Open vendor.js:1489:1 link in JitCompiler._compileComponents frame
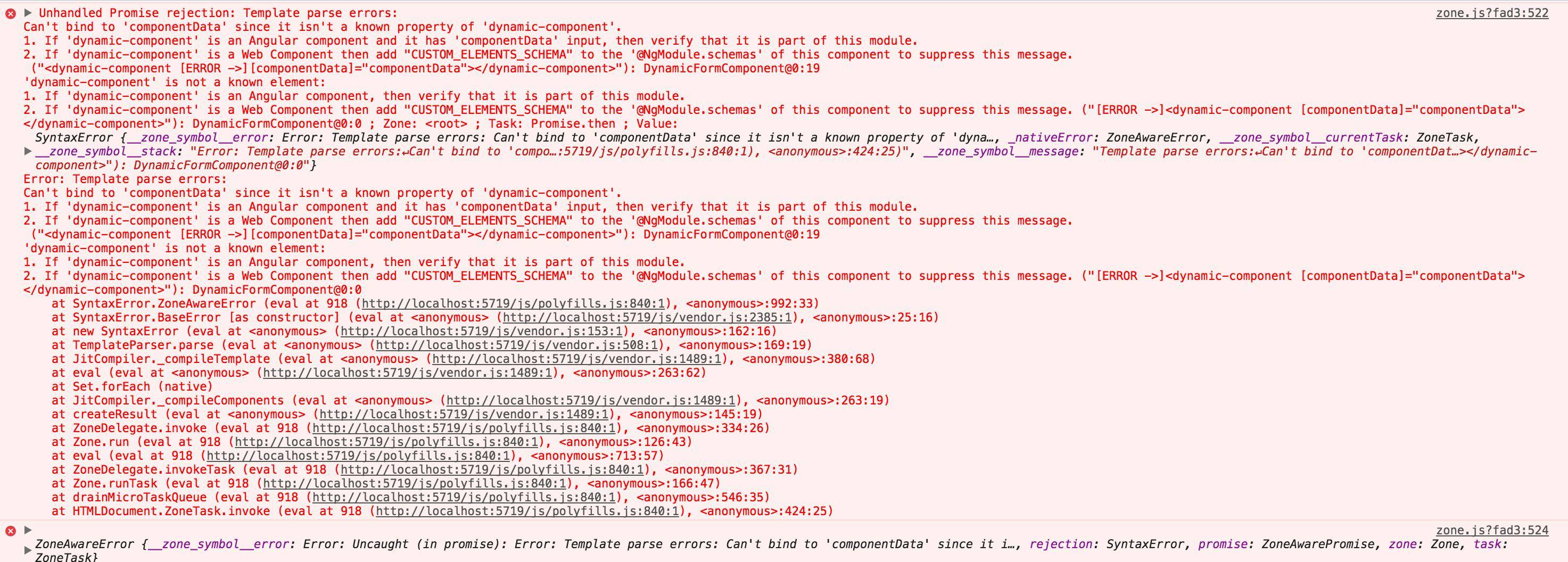The width and height of the screenshot is (1568, 562). point(590,400)
